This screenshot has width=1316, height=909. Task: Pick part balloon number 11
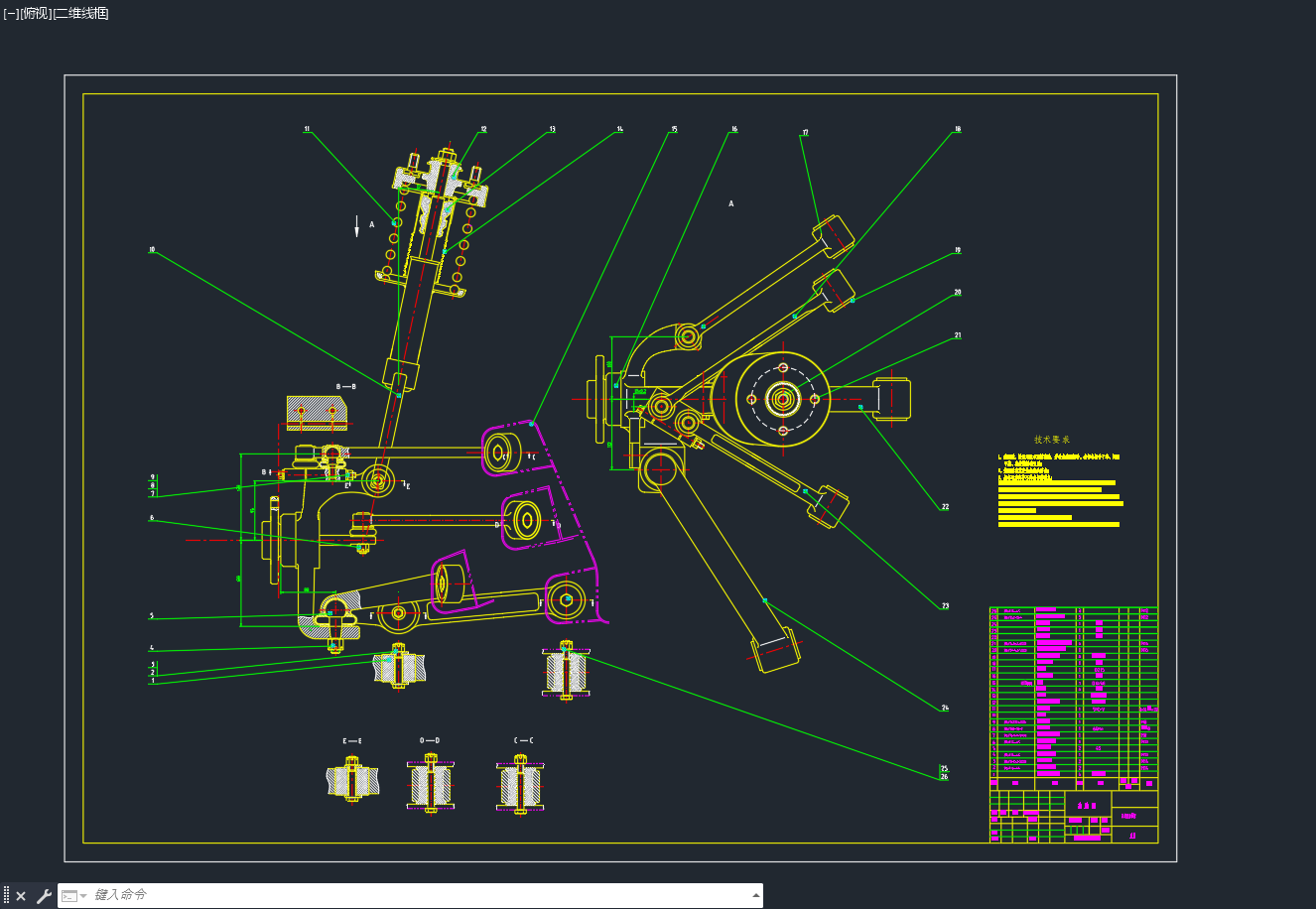coord(308,129)
